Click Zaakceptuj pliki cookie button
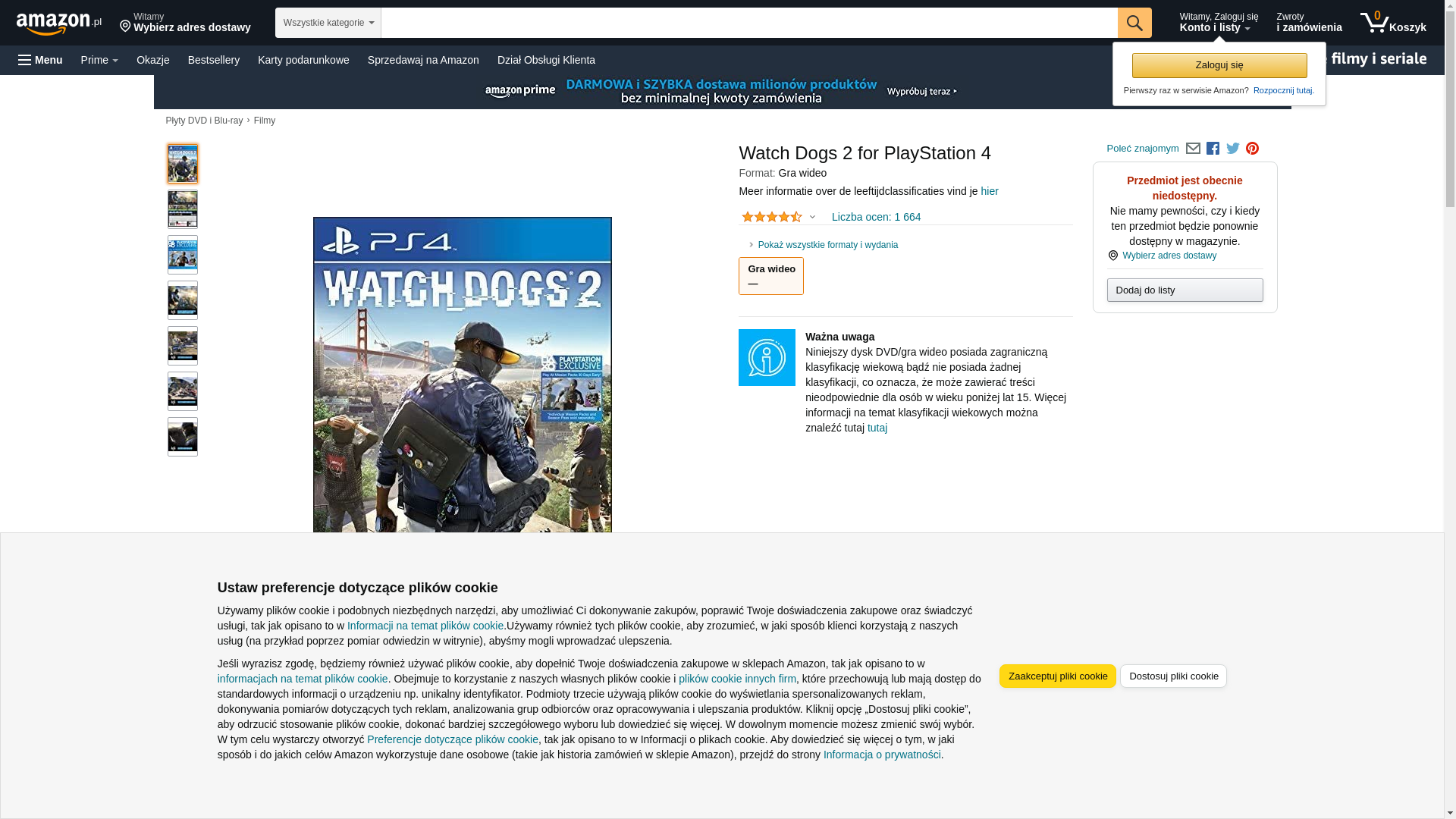This screenshot has width=1456, height=819. [1057, 676]
